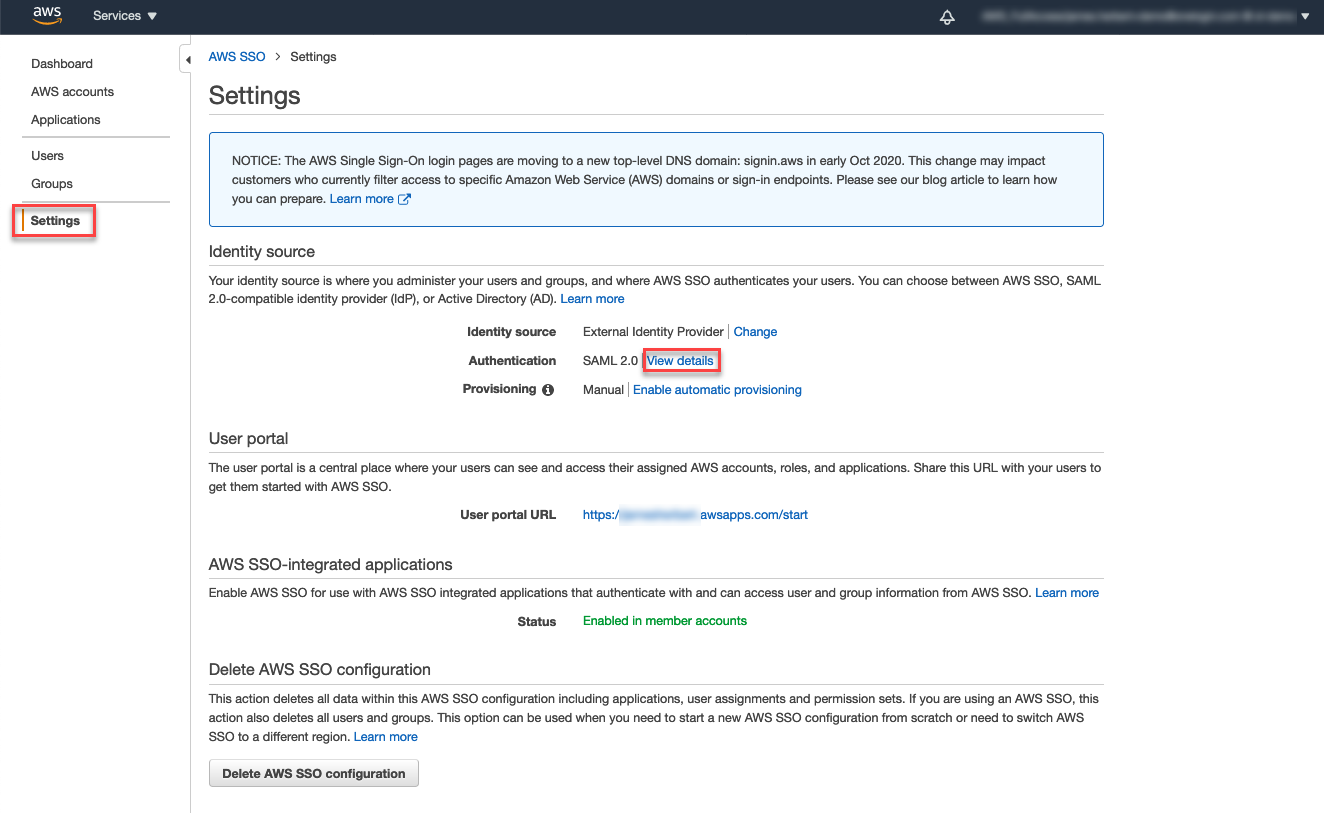Switch to AWS accounts in navigation
This screenshot has width=1324, height=813.
pos(72,91)
